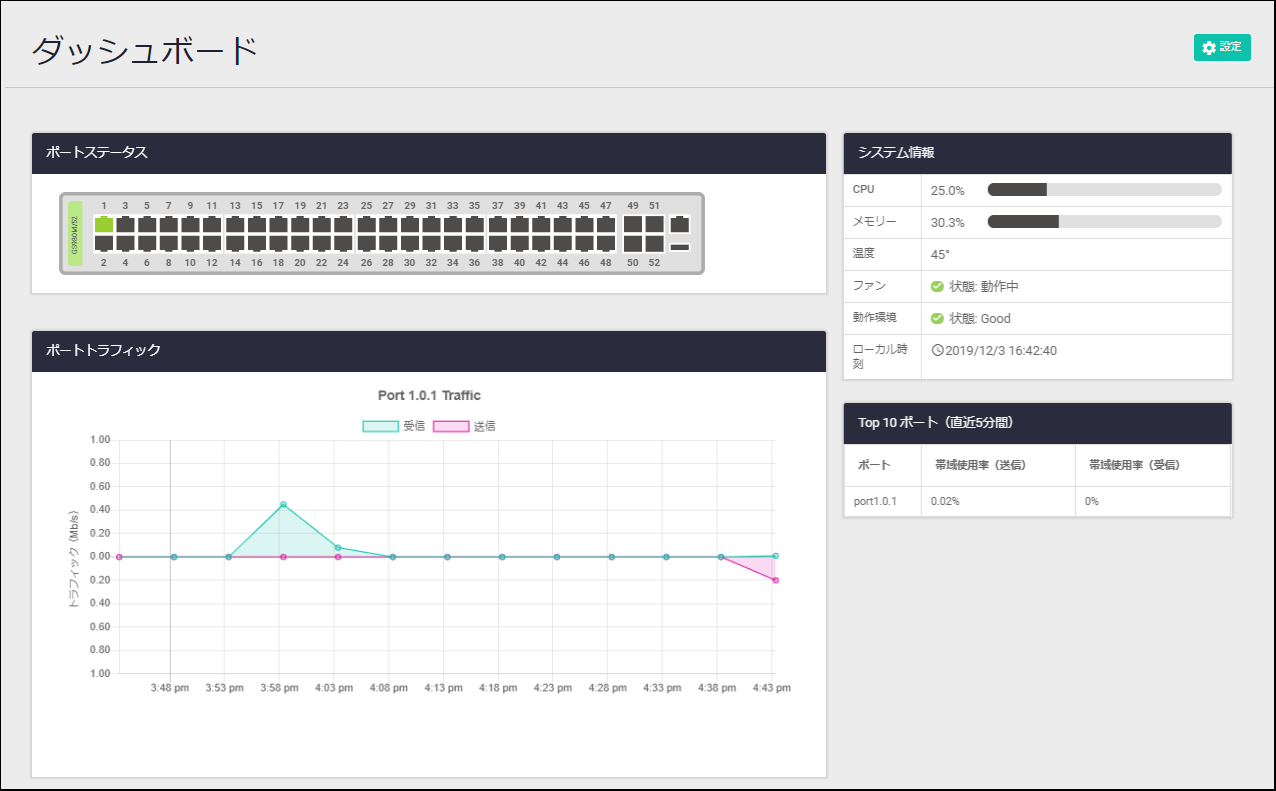Select port 47 on the switch diagram
This screenshot has width=1276, height=791.
(x=606, y=225)
